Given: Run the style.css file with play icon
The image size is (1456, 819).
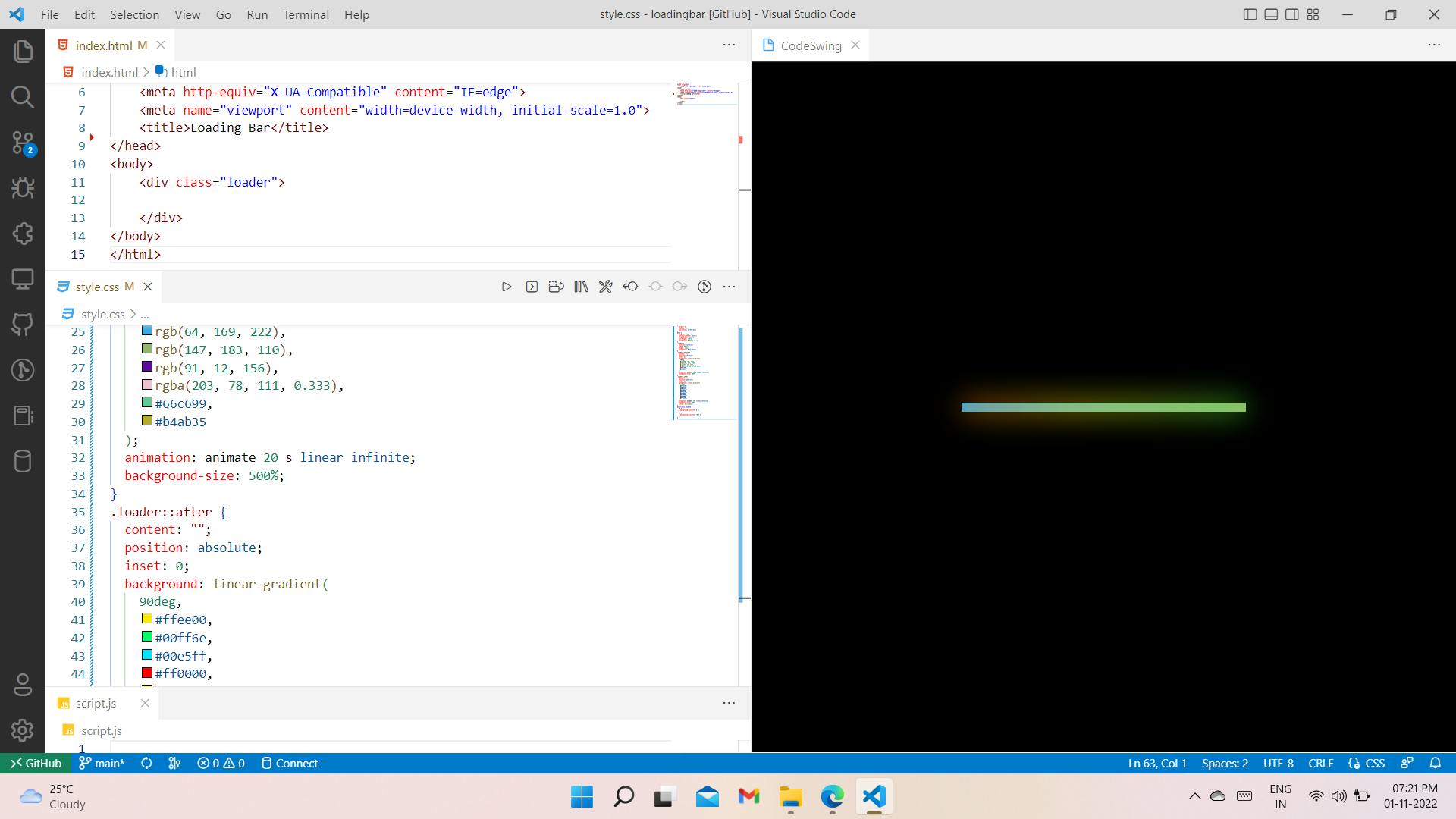Looking at the screenshot, I should (x=507, y=287).
